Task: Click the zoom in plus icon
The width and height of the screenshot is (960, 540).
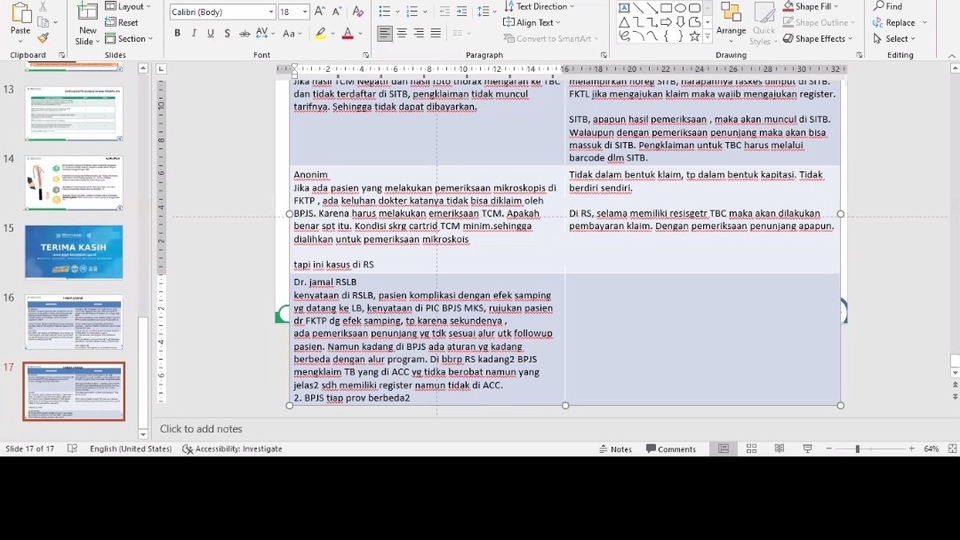Action: (x=912, y=449)
